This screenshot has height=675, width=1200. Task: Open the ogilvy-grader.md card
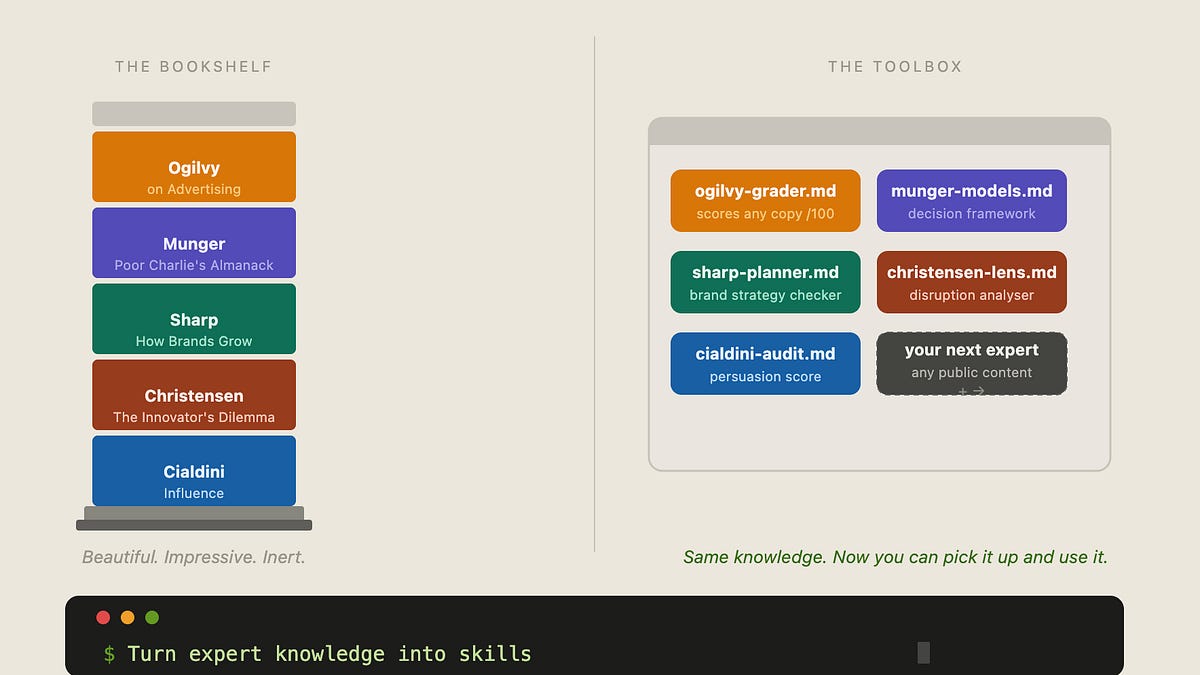(x=766, y=201)
